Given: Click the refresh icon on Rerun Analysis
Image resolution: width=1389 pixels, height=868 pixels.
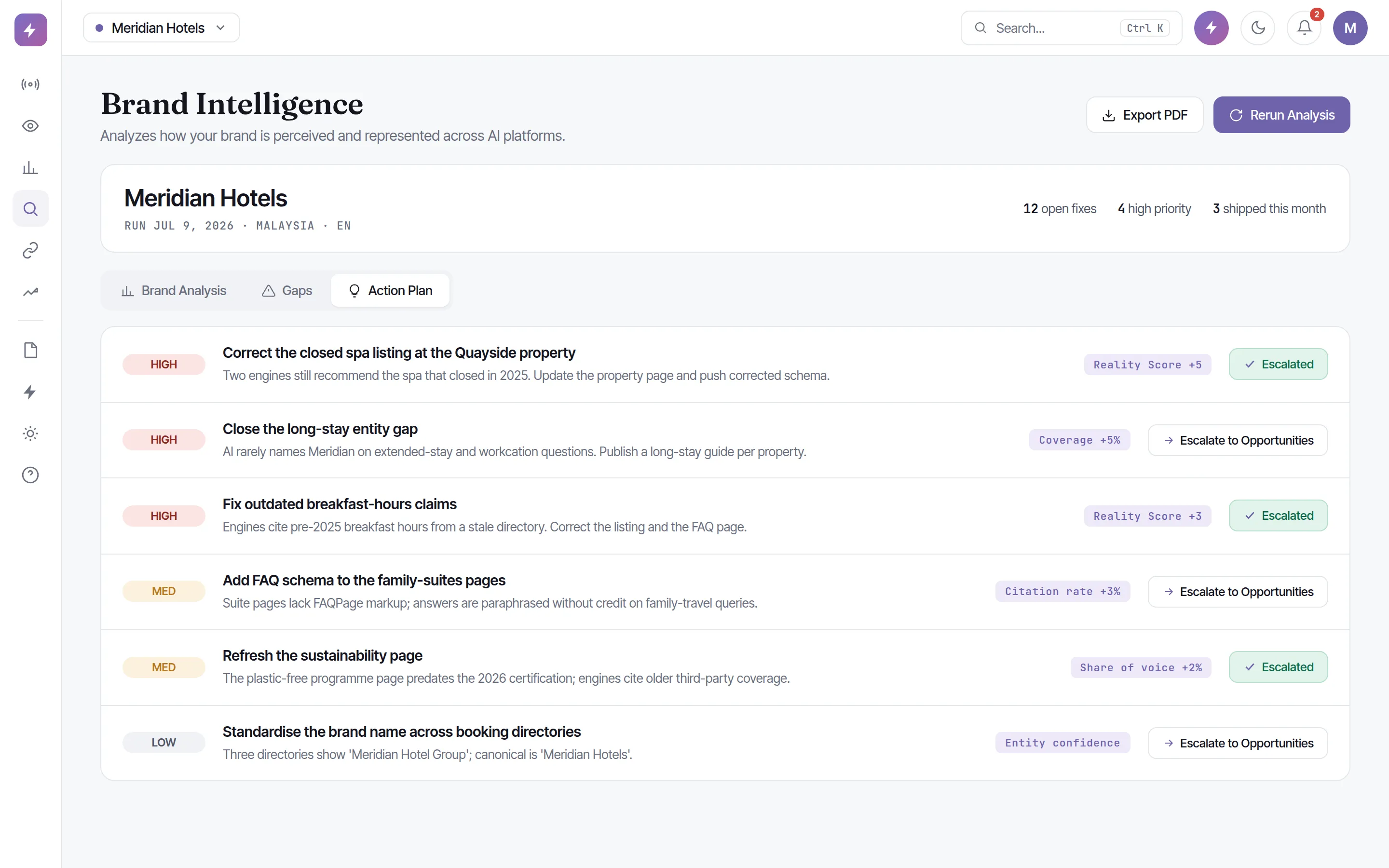Looking at the screenshot, I should coord(1236,115).
